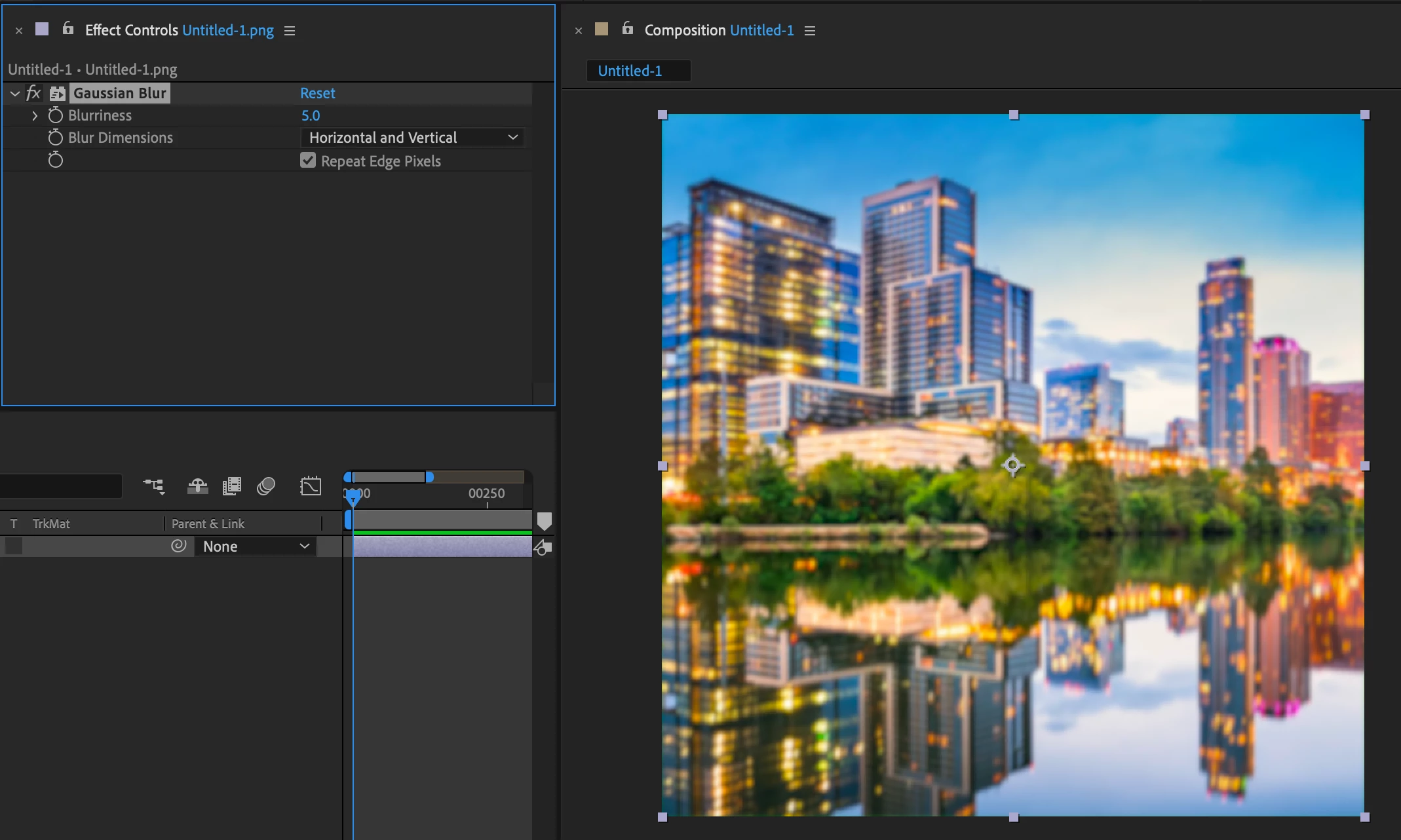Click the Blurriness stopwatch icon

click(x=56, y=115)
